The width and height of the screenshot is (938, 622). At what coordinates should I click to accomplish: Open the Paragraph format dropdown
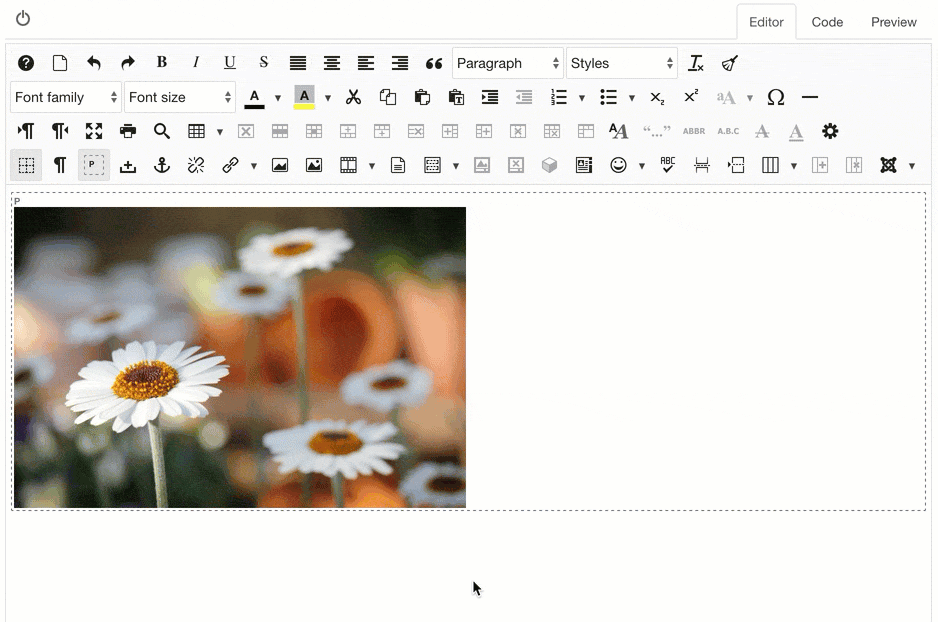507,63
